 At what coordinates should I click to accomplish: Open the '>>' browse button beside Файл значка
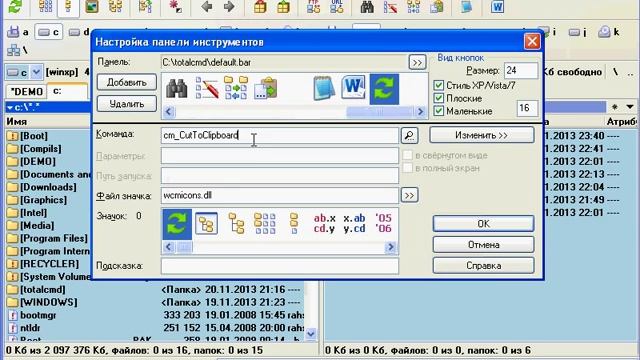[409, 195]
